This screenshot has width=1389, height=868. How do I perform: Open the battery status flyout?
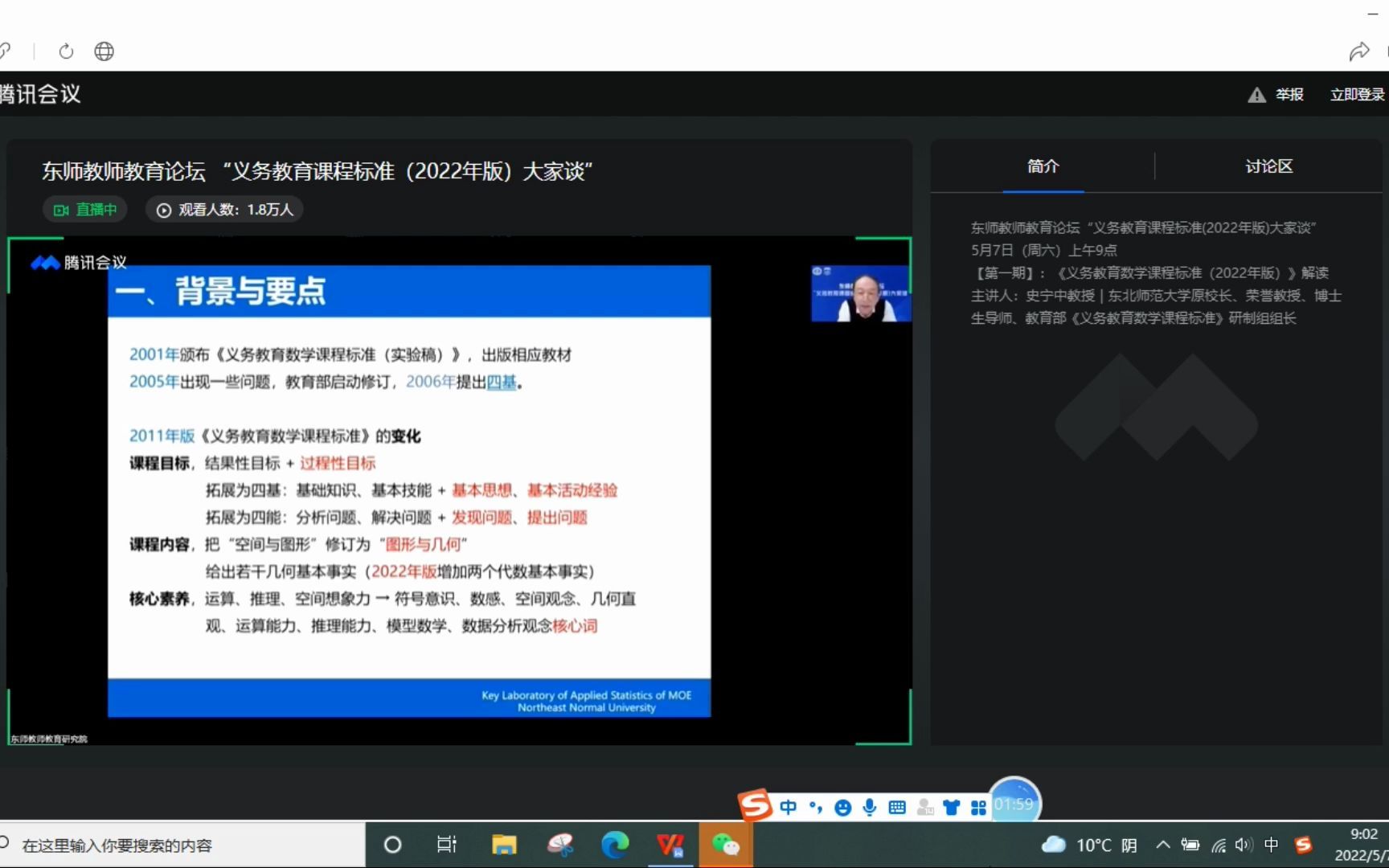click(x=1190, y=845)
